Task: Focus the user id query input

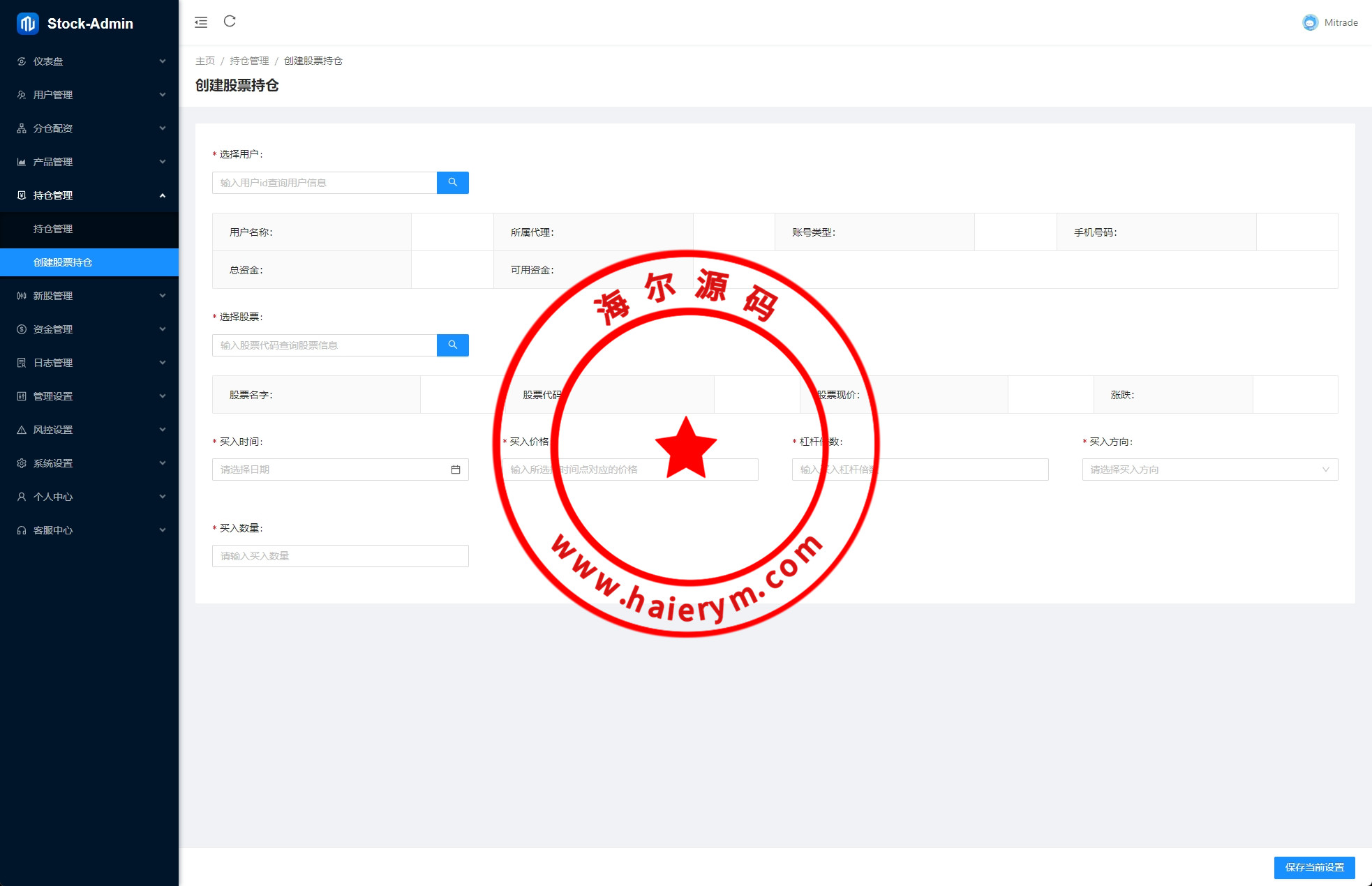Action: pos(325,183)
